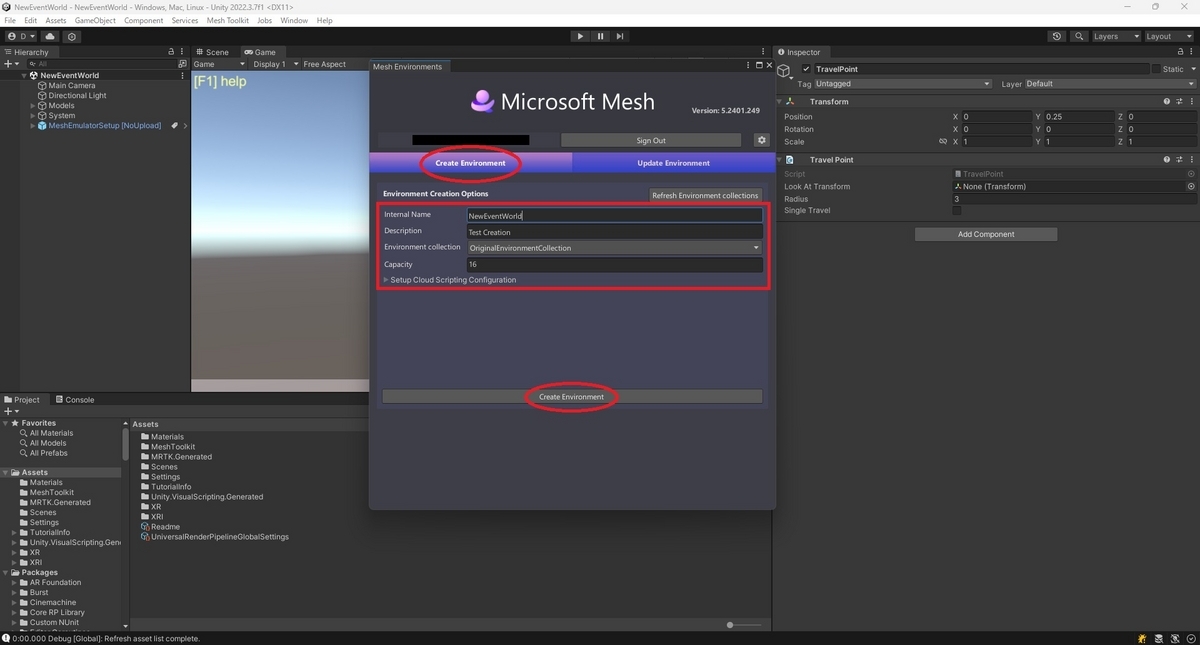Open the MeshEmulatorSetup prefab arrow

[185, 125]
